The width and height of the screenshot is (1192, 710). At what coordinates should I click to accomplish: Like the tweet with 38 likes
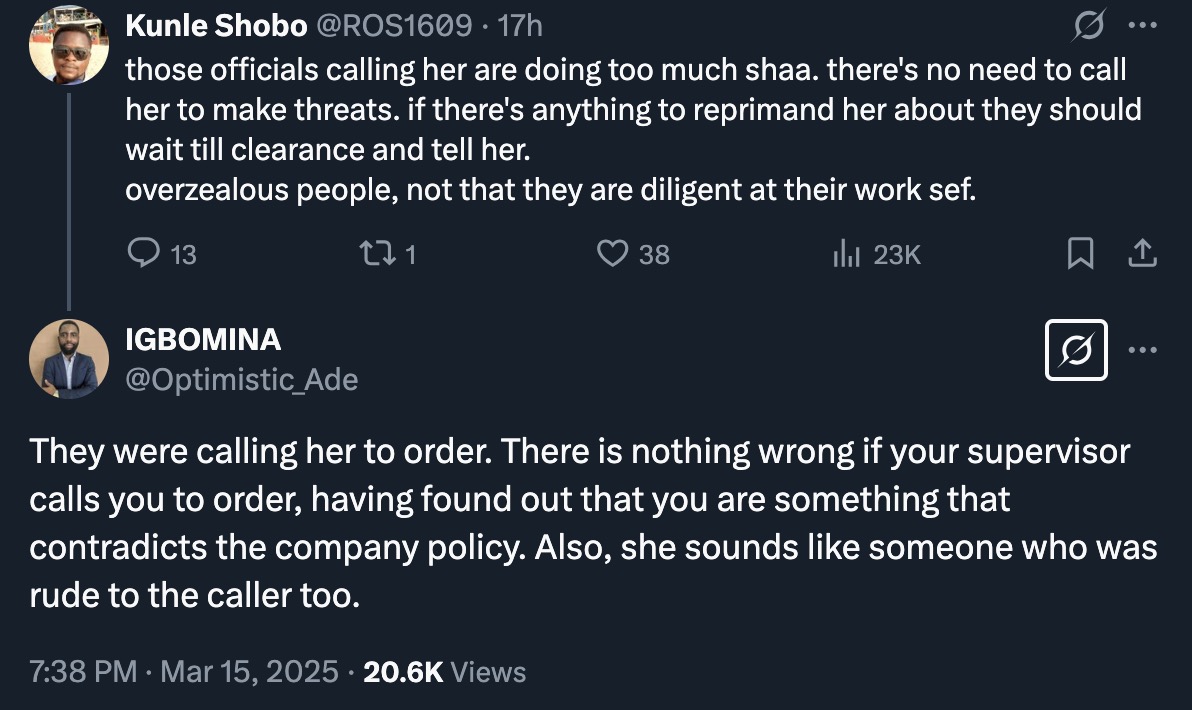(x=612, y=255)
